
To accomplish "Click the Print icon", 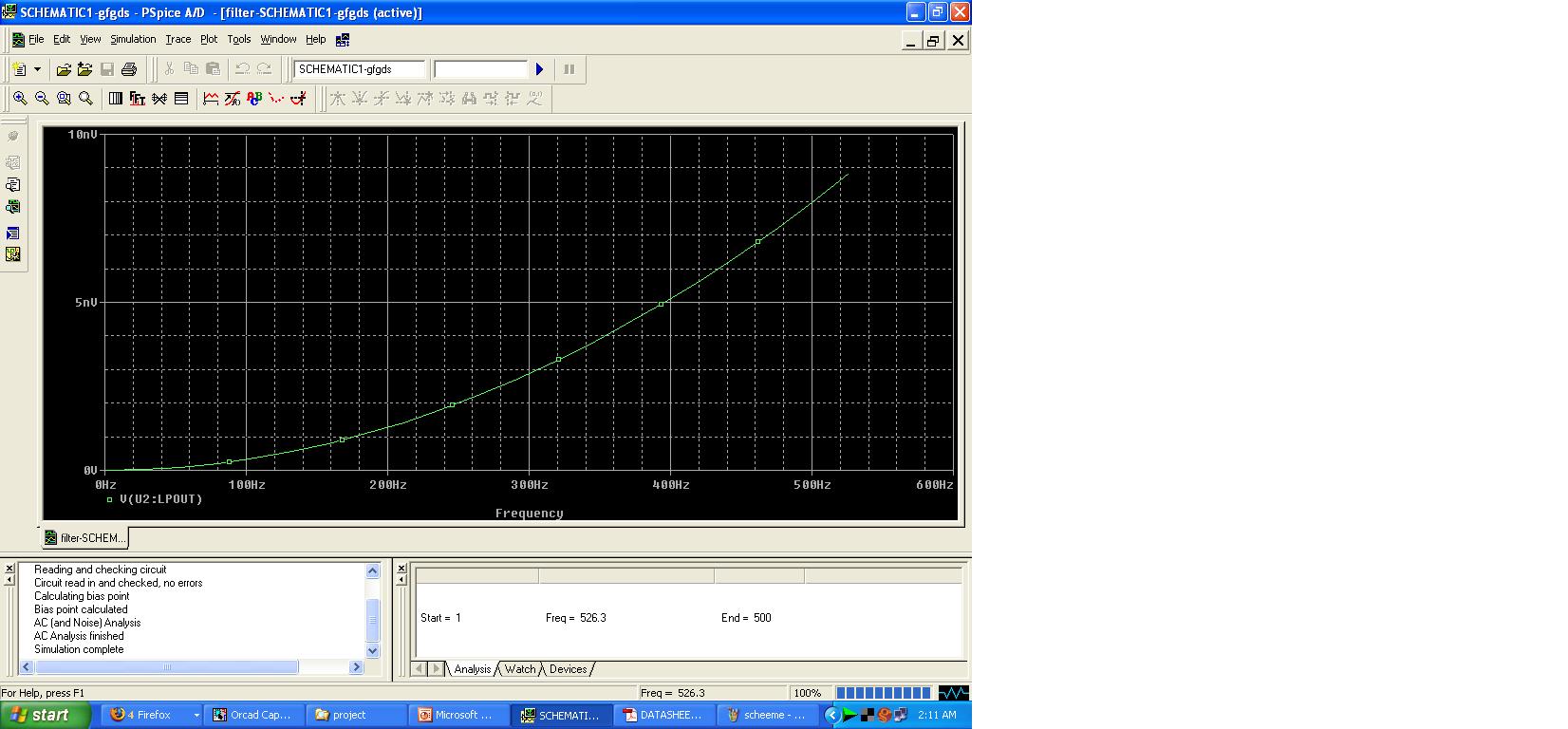I will click(x=129, y=69).
